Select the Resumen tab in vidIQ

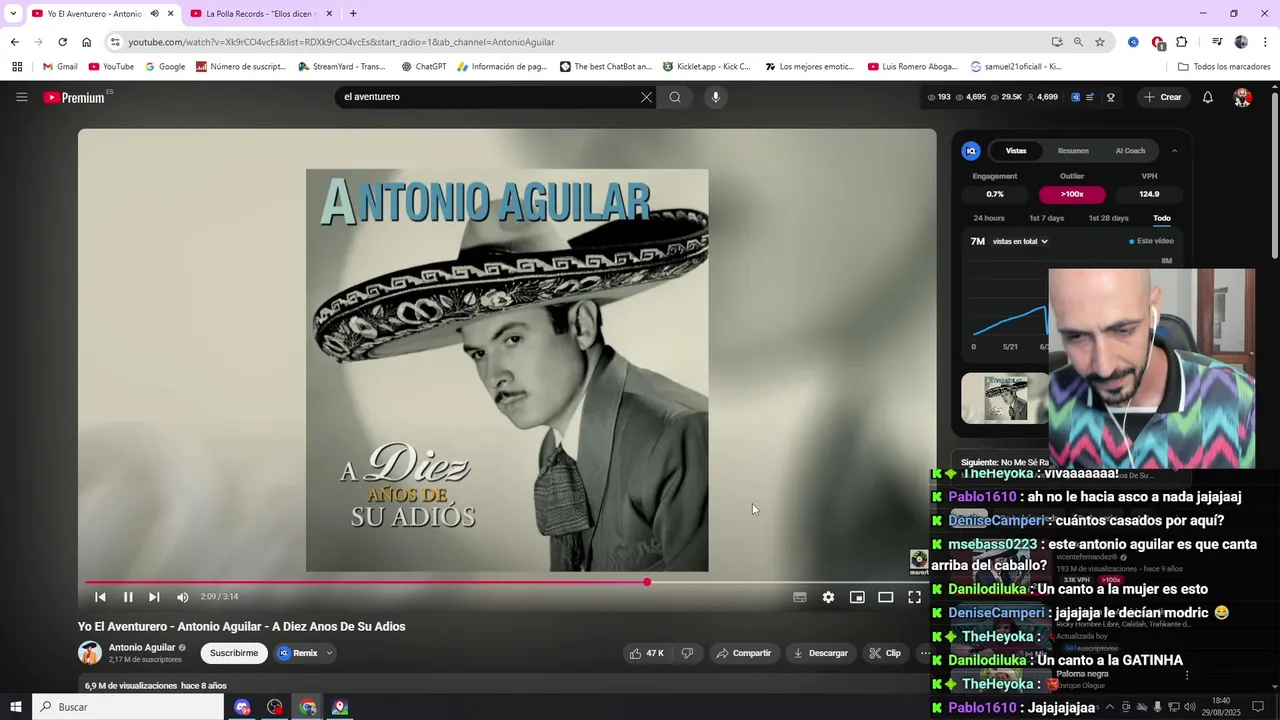pyautogui.click(x=1073, y=151)
